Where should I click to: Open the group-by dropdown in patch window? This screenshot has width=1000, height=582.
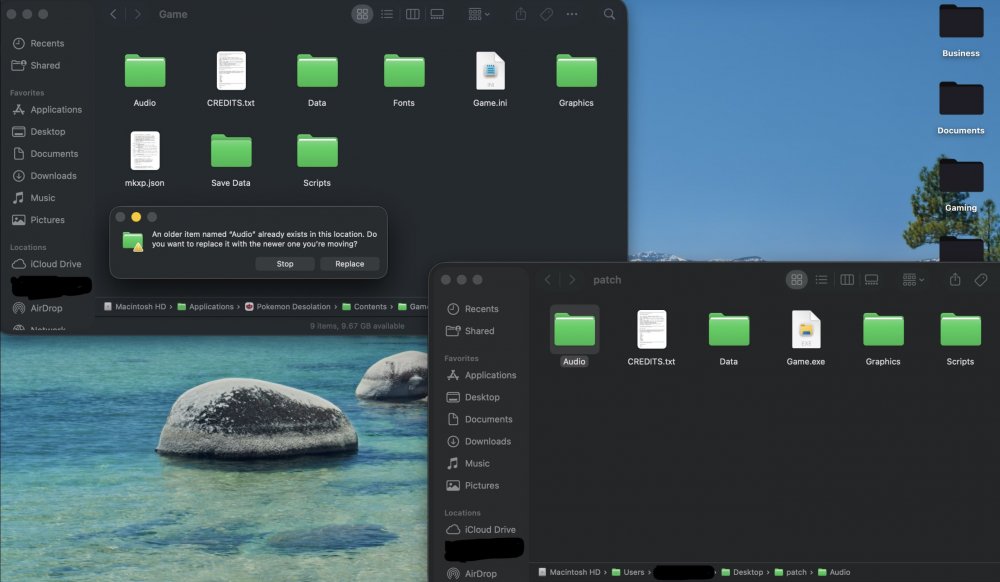tap(913, 280)
